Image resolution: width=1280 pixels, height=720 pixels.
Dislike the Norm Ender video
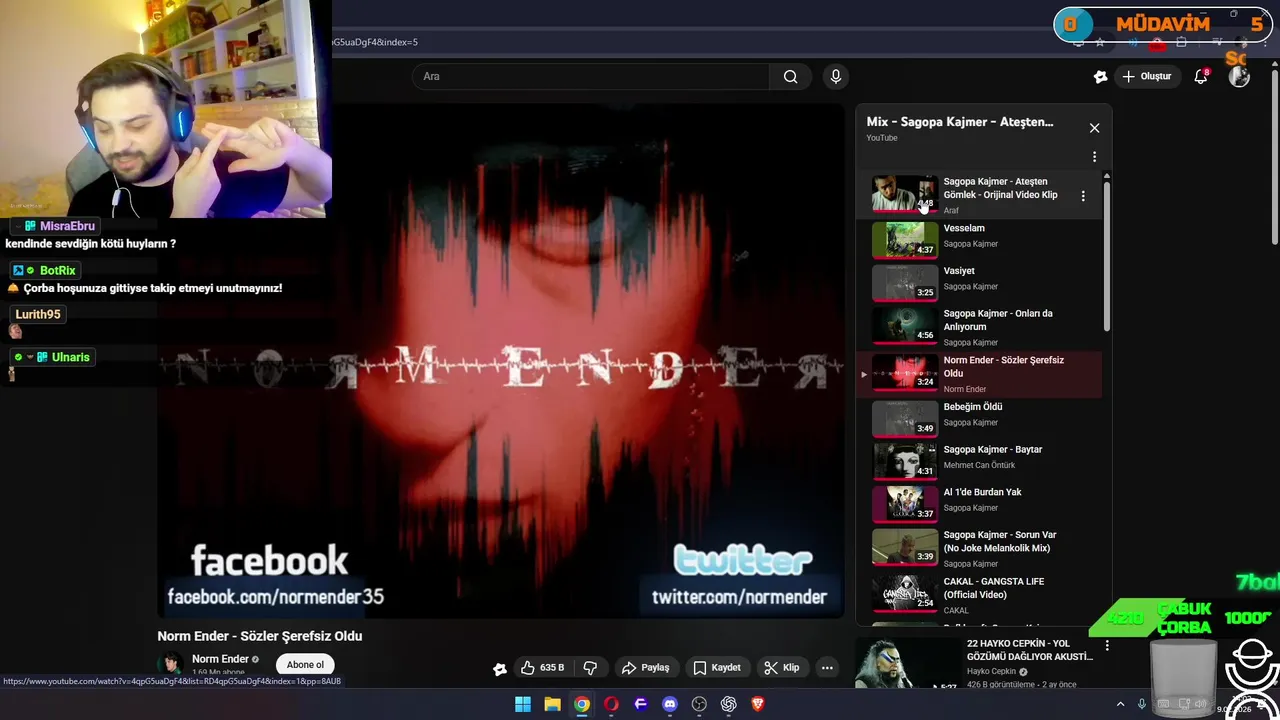click(x=590, y=667)
